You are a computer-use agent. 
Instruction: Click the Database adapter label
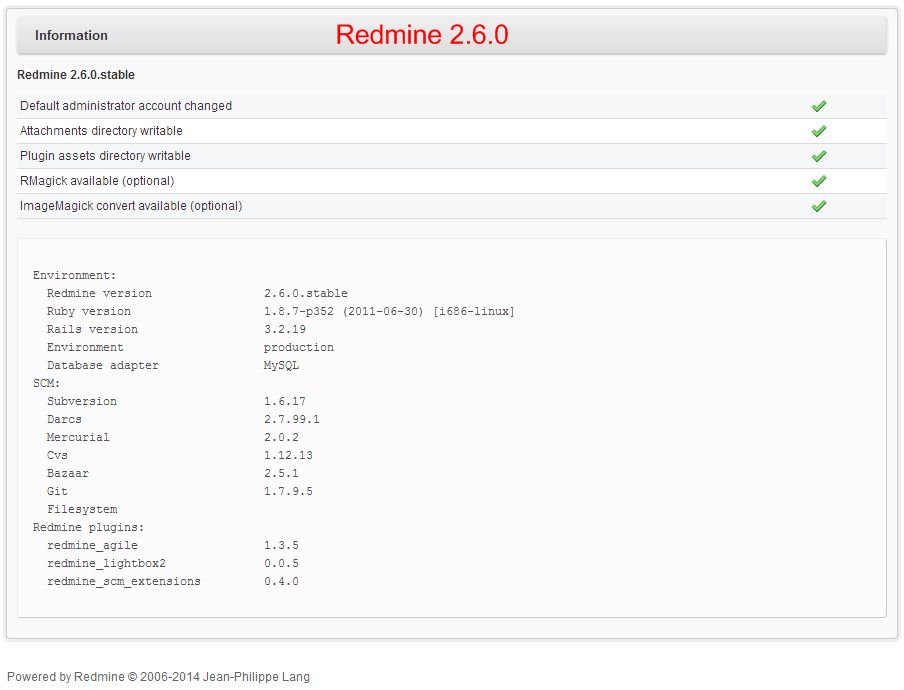(x=103, y=365)
